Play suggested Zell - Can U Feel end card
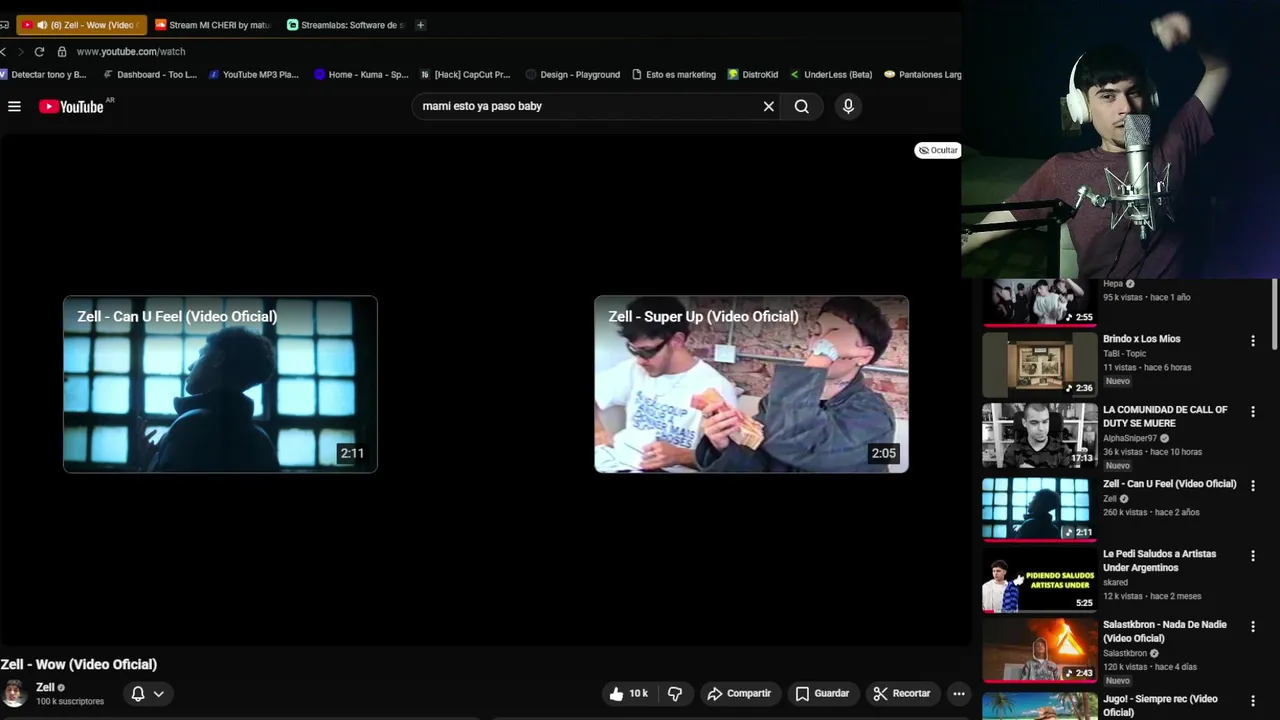 click(220, 384)
